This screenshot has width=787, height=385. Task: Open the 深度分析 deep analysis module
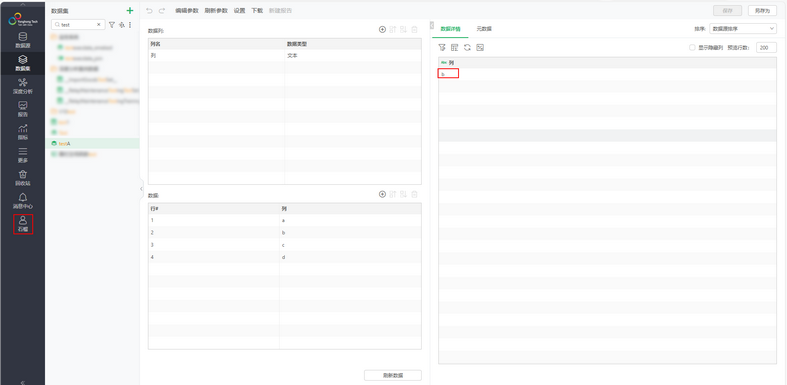tap(23, 86)
